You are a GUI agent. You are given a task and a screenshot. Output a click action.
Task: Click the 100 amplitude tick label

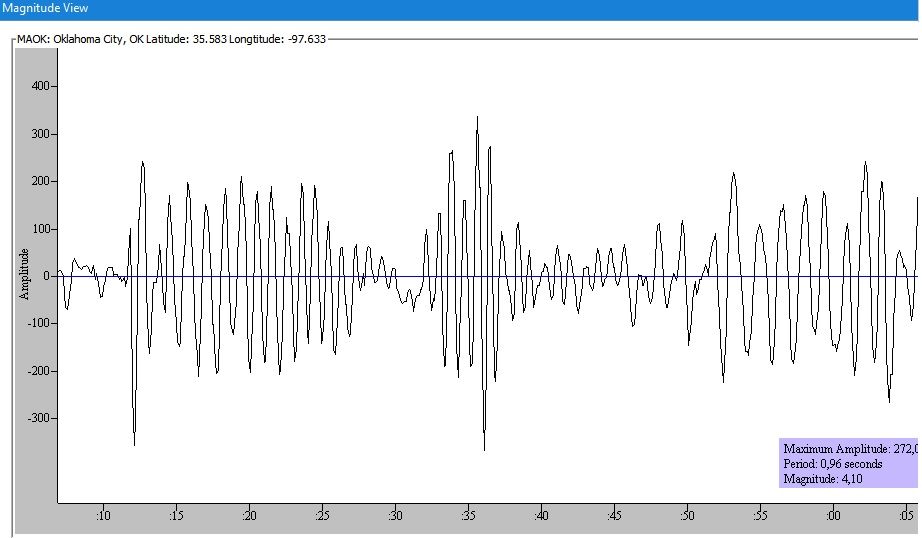click(x=41, y=229)
